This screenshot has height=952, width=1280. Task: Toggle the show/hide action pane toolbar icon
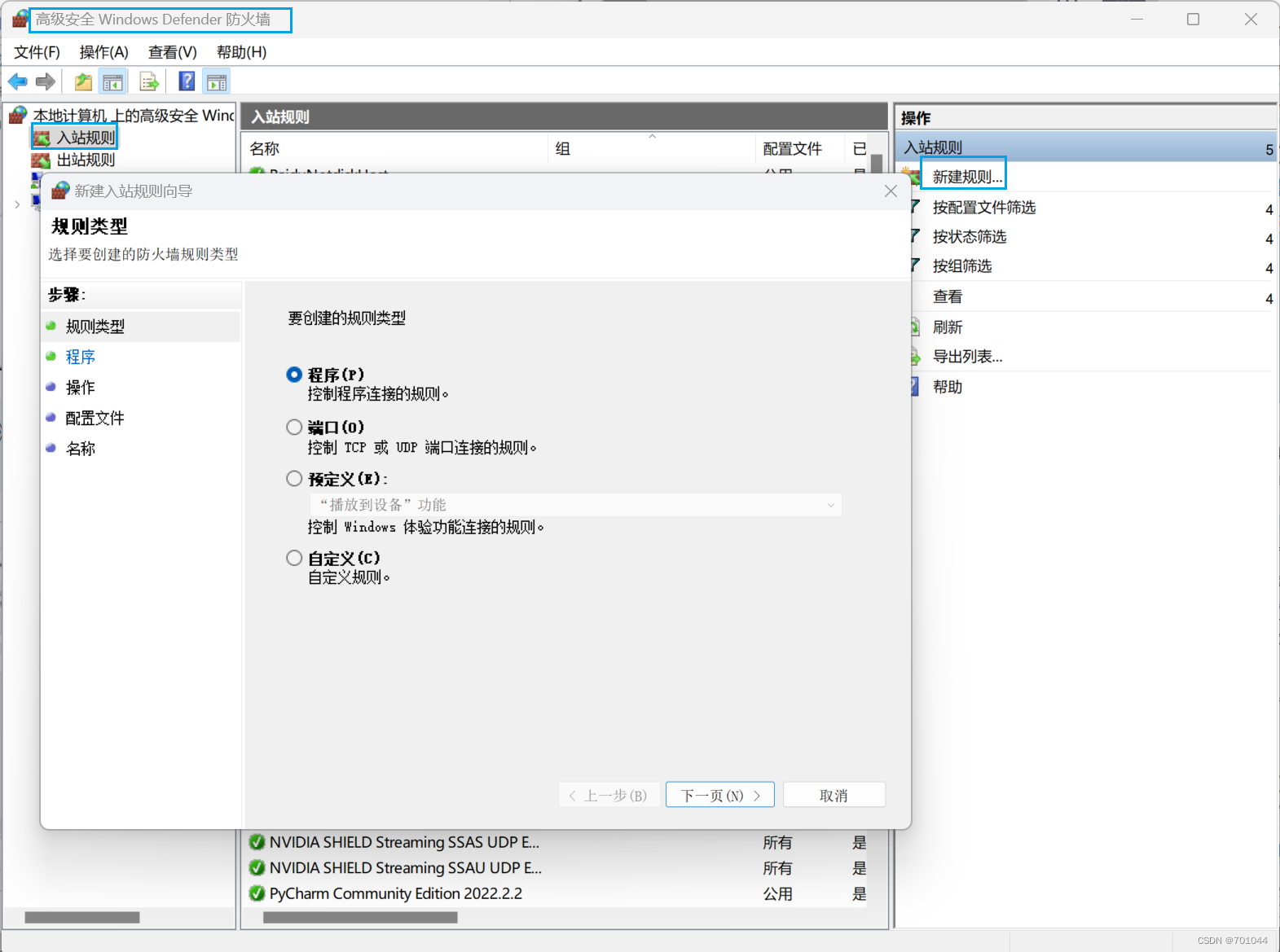(x=217, y=81)
